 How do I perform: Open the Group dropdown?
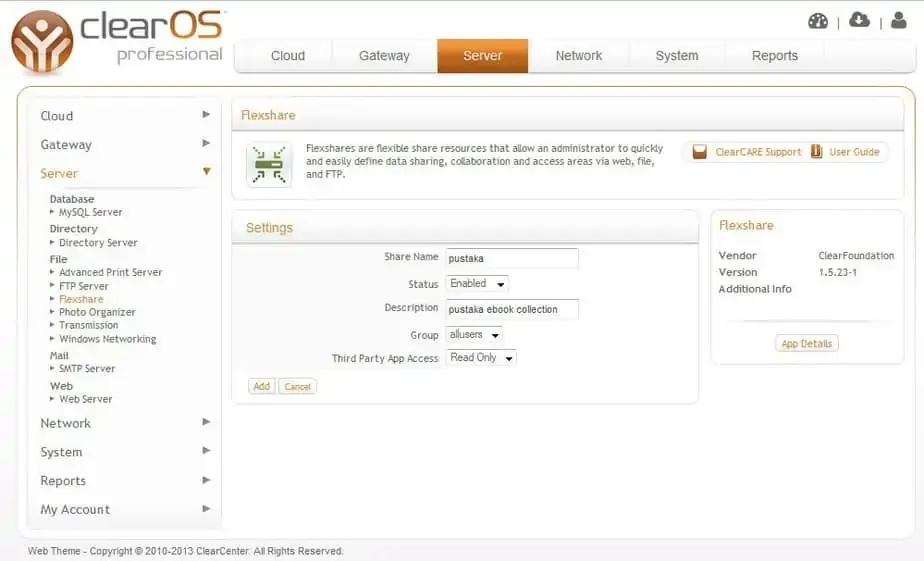[x=474, y=335]
